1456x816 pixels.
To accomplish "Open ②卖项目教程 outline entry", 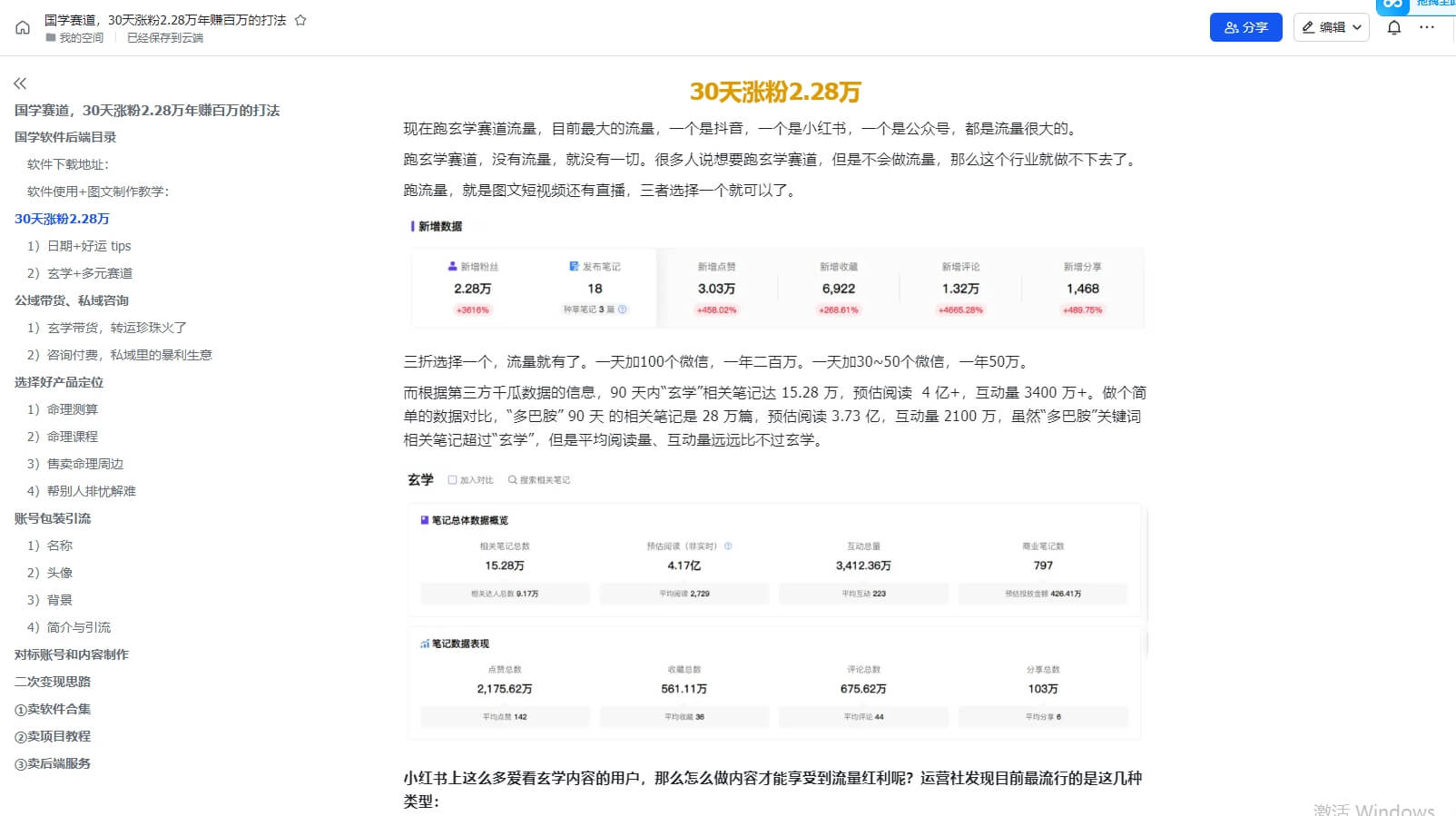I will [53, 736].
